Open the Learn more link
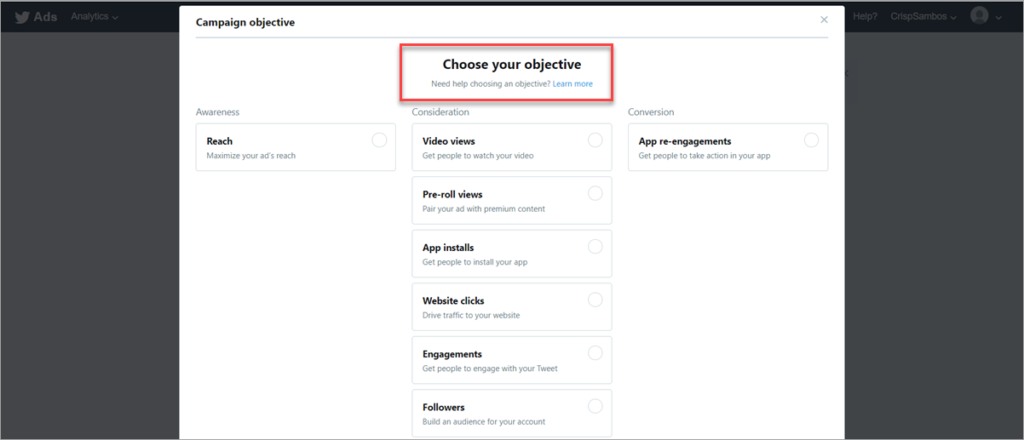The width and height of the screenshot is (1024, 440). [572, 84]
